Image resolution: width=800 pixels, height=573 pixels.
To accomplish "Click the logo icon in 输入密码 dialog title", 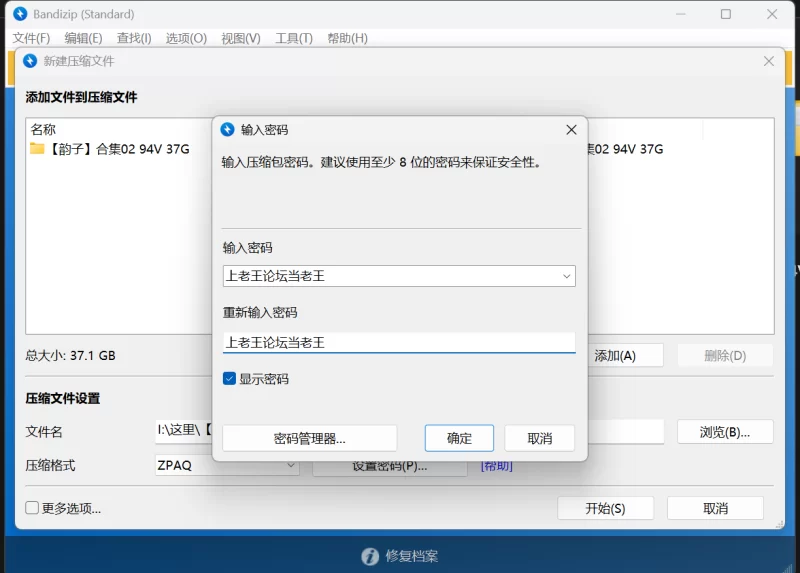I will [227, 130].
